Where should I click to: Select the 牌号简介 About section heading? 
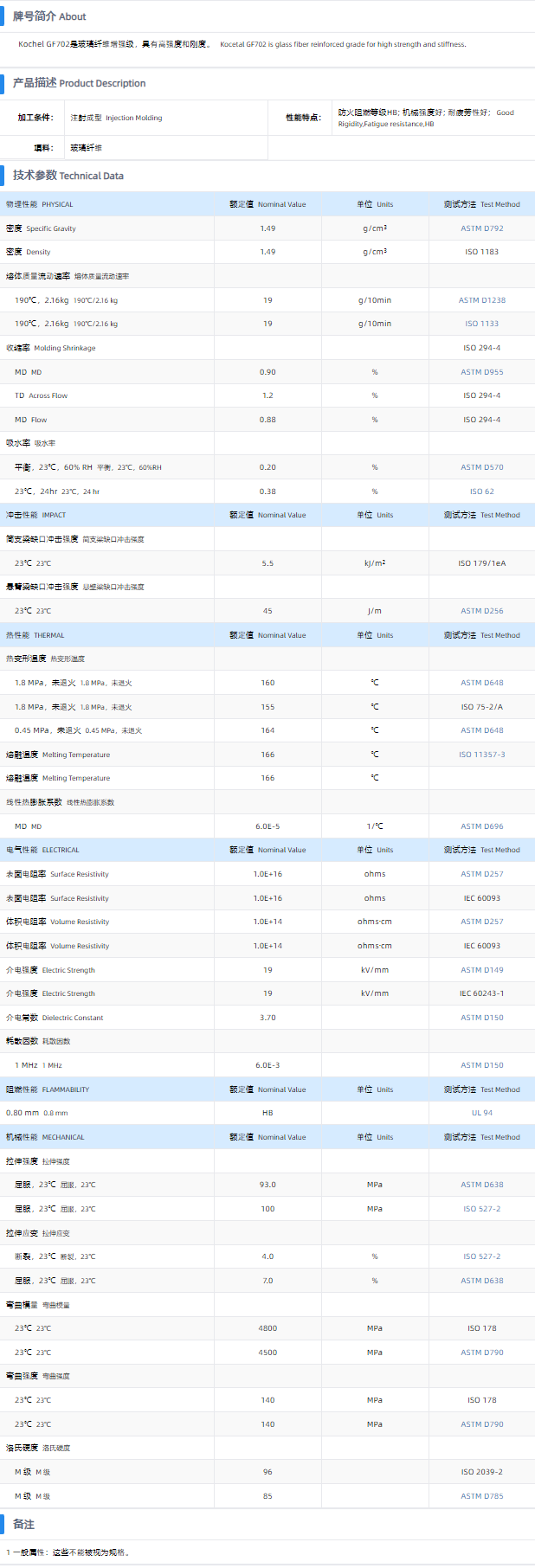coord(49,16)
